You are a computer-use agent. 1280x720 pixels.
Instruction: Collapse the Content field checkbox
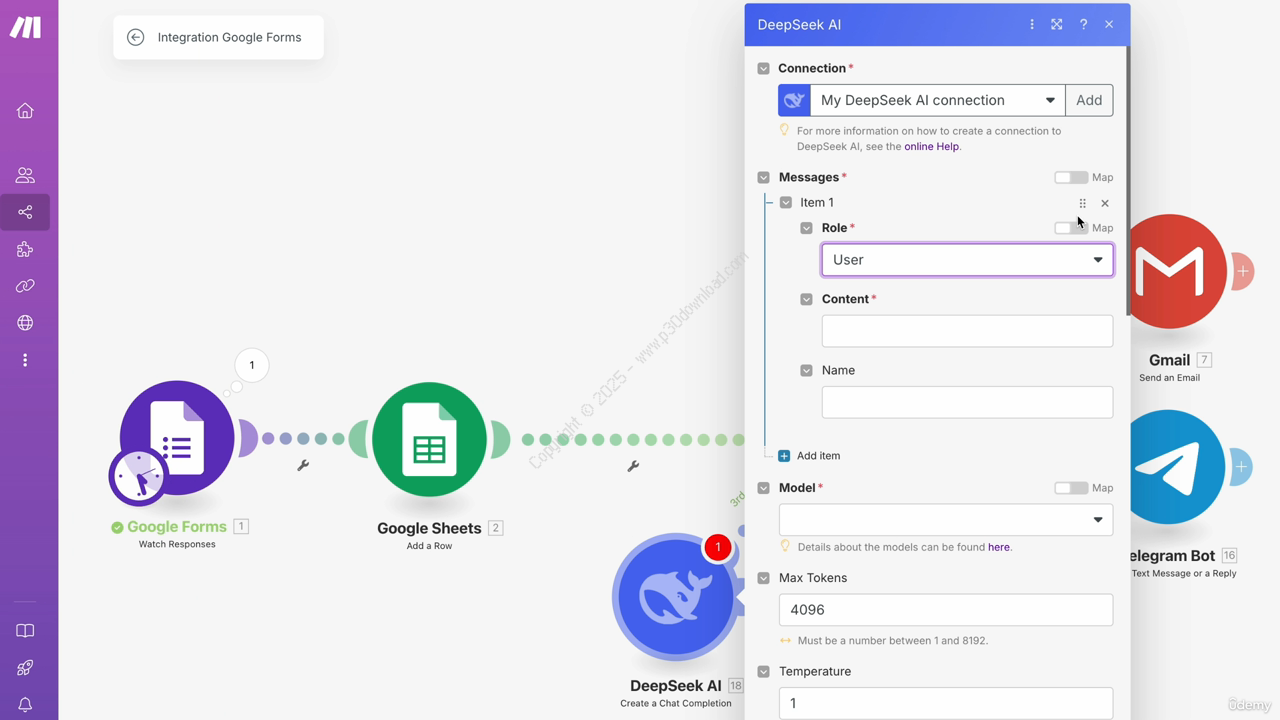pyautogui.click(x=807, y=299)
